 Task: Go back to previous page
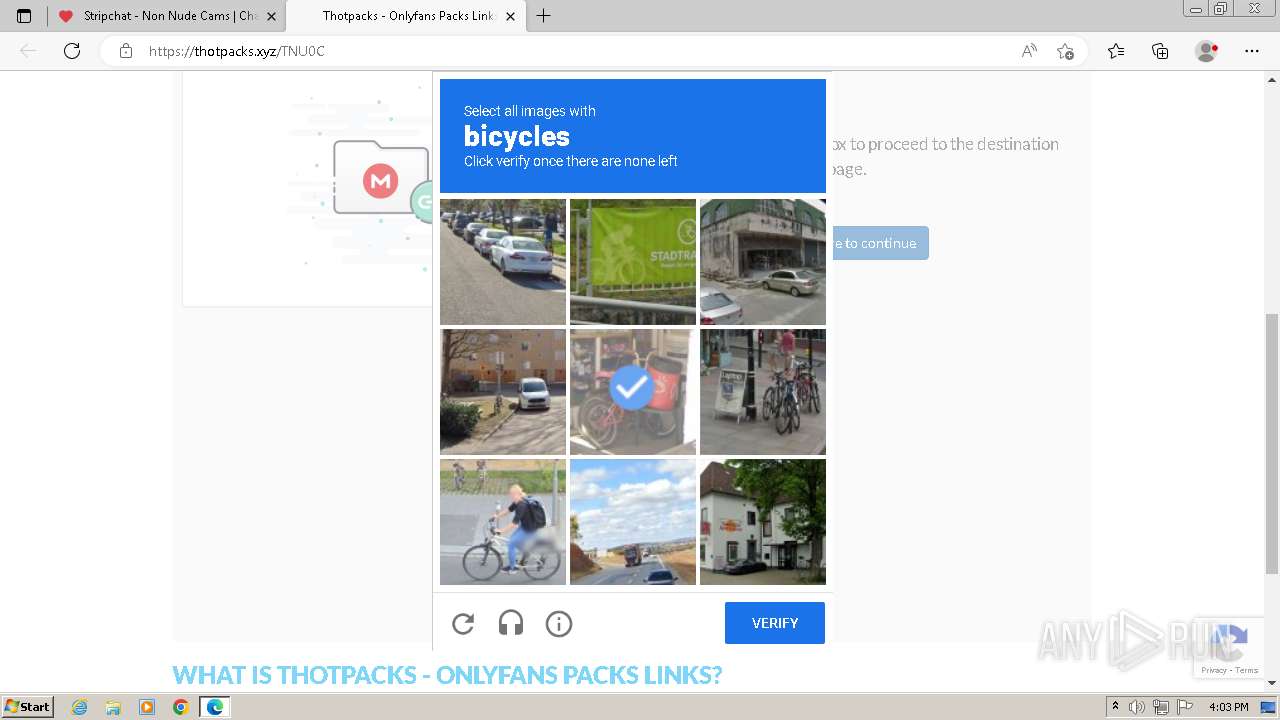tap(28, 51)
